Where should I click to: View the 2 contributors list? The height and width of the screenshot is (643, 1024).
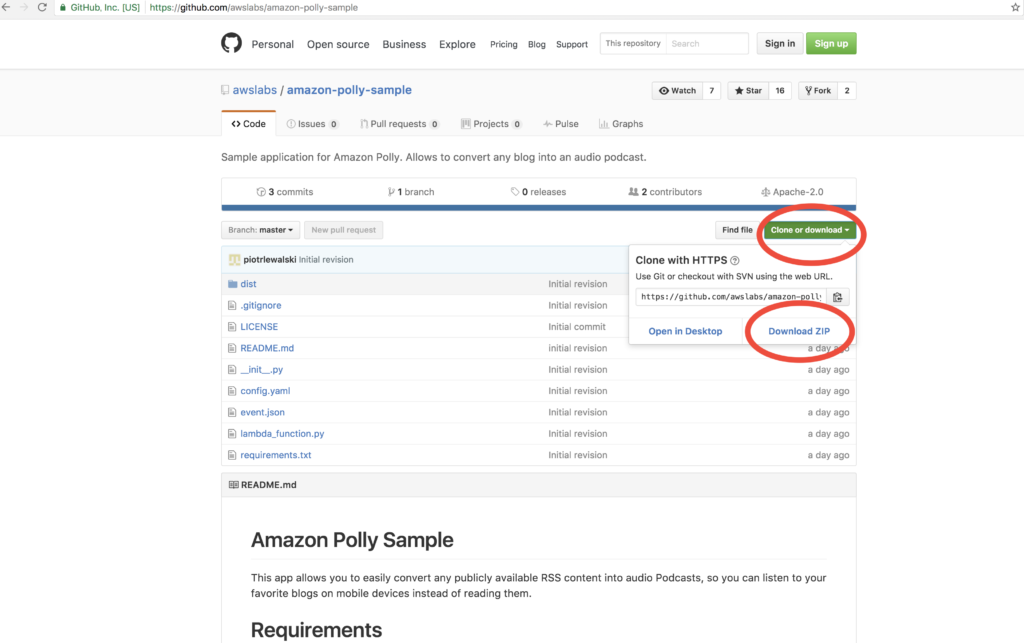pos(665,192)
